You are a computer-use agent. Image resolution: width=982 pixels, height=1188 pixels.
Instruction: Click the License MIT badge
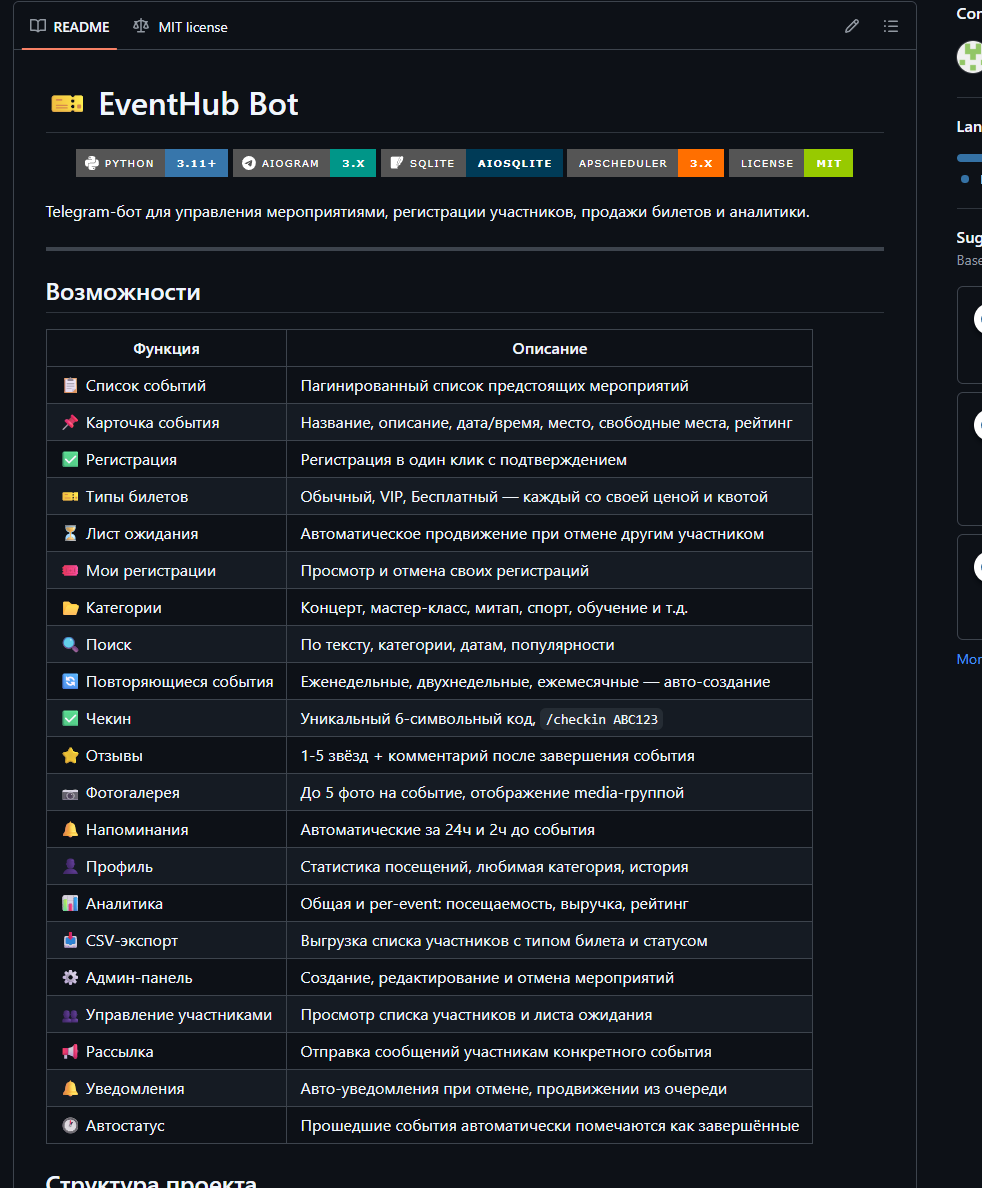point(790,163)
